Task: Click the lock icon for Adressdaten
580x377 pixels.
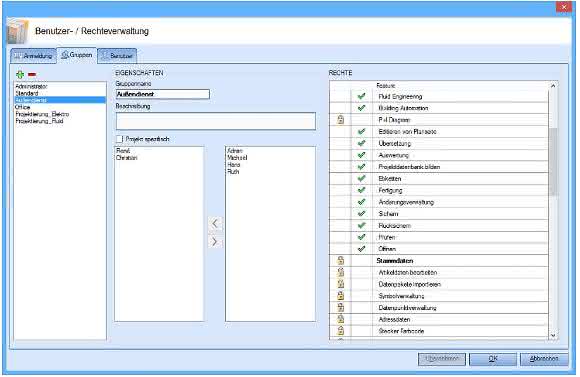Action: (x=341, y=319)
